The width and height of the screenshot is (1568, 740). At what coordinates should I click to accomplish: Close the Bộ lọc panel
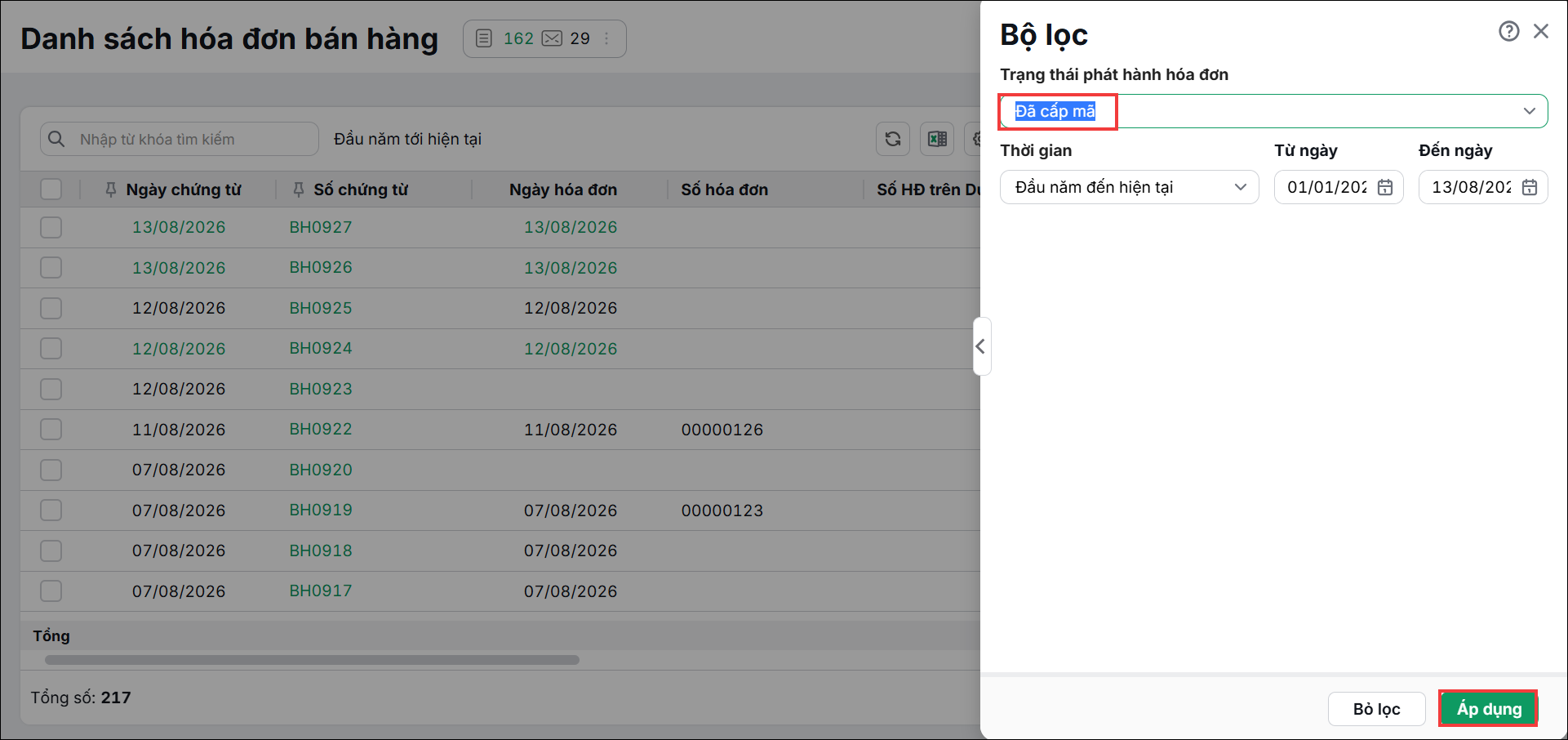click(x=1541, y=31)
